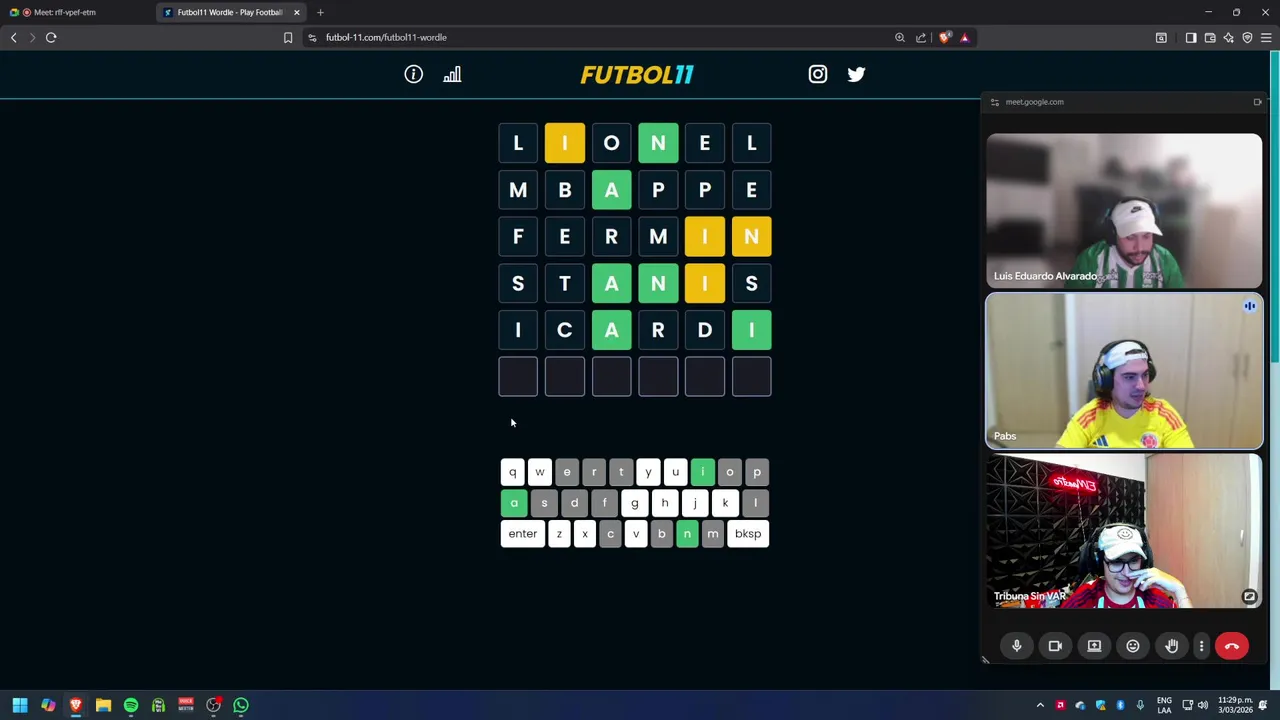Open Brave Wallet icon
Viewport: 1280px width, 720px height.
(x=1210, y=37)
